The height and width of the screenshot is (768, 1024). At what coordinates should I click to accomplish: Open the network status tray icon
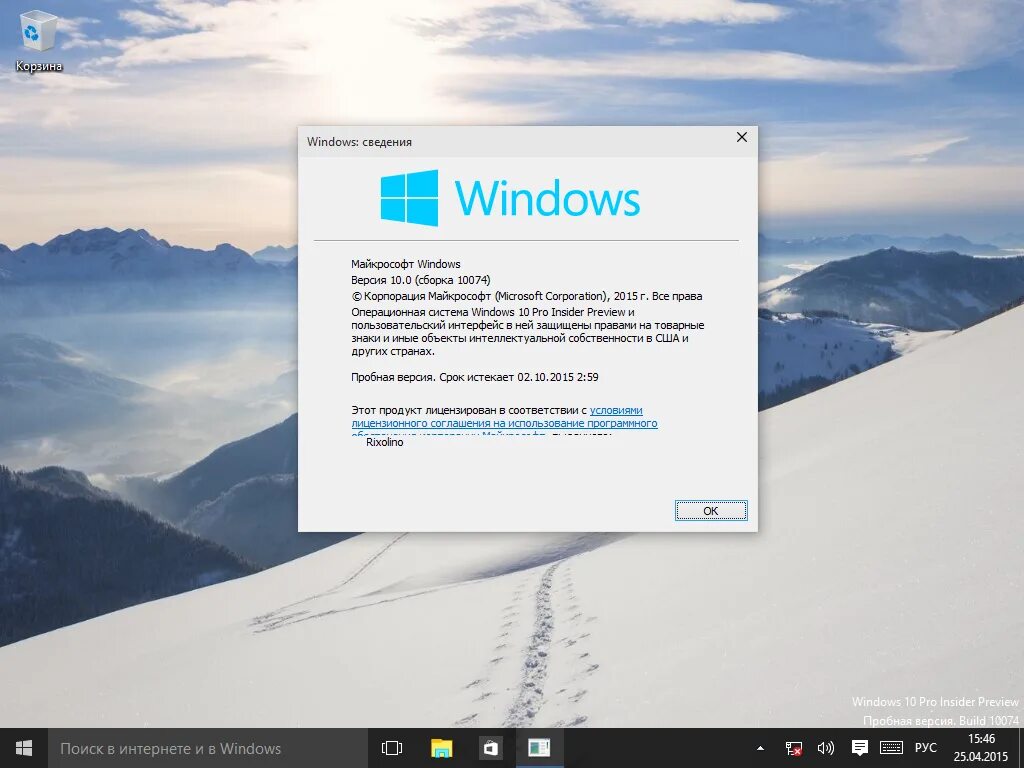(793, 748)
